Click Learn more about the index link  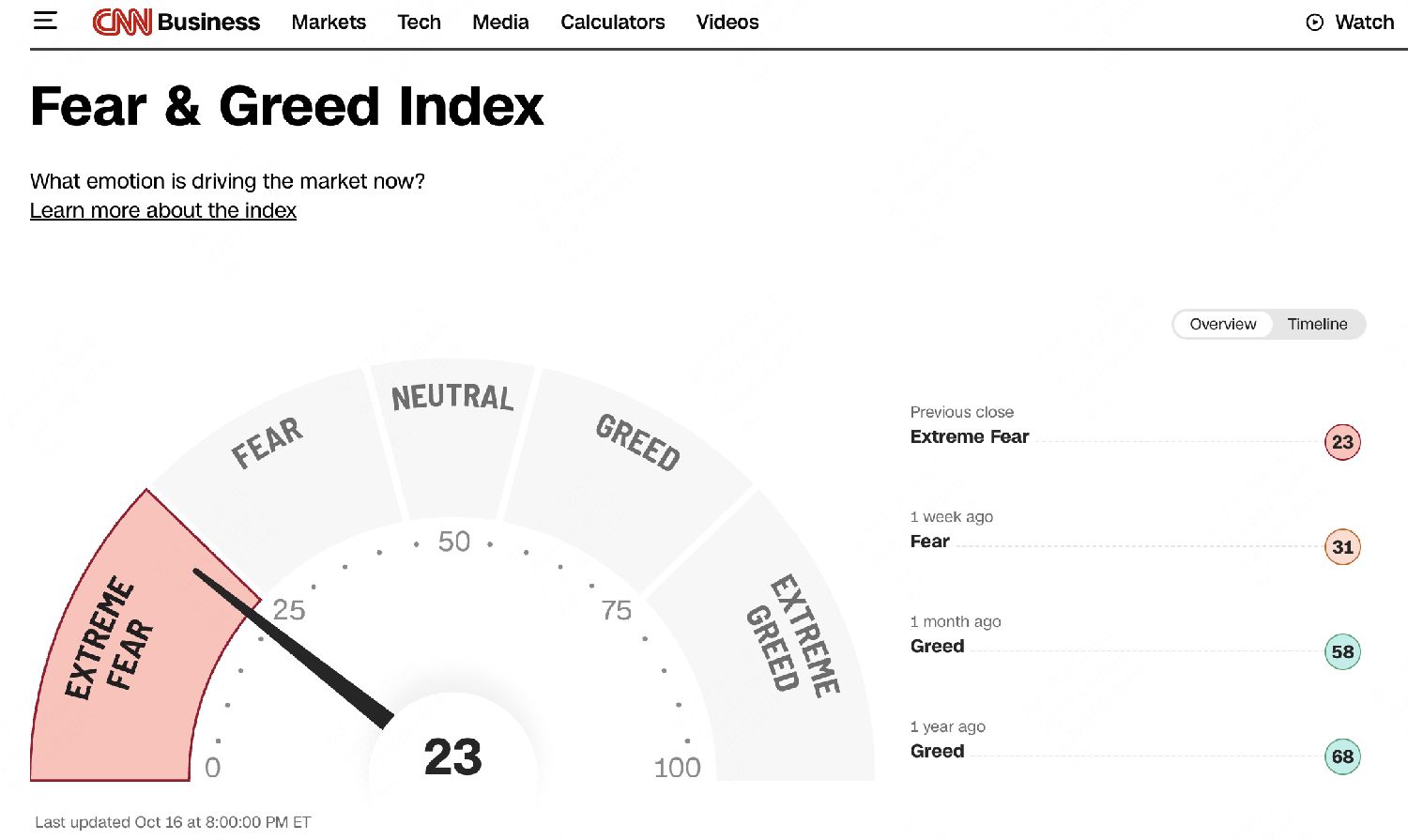[x=163, y=210]
